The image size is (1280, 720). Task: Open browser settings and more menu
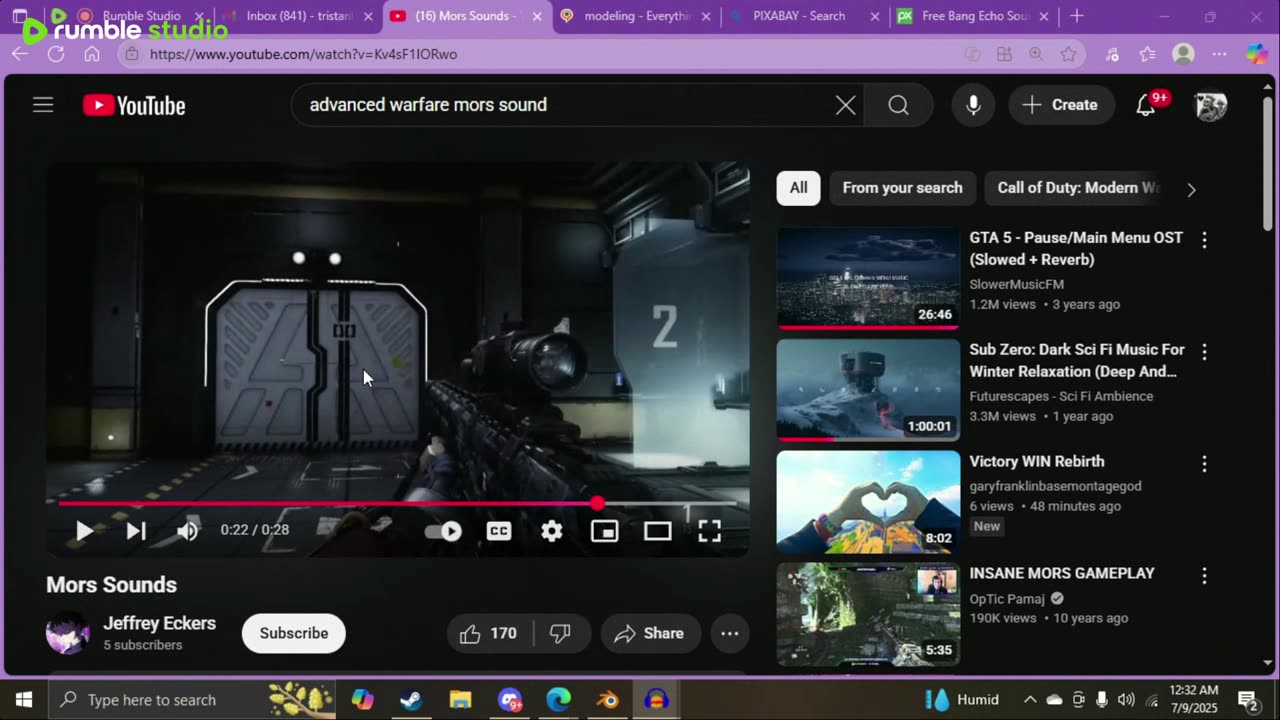tap(1219, 54)
